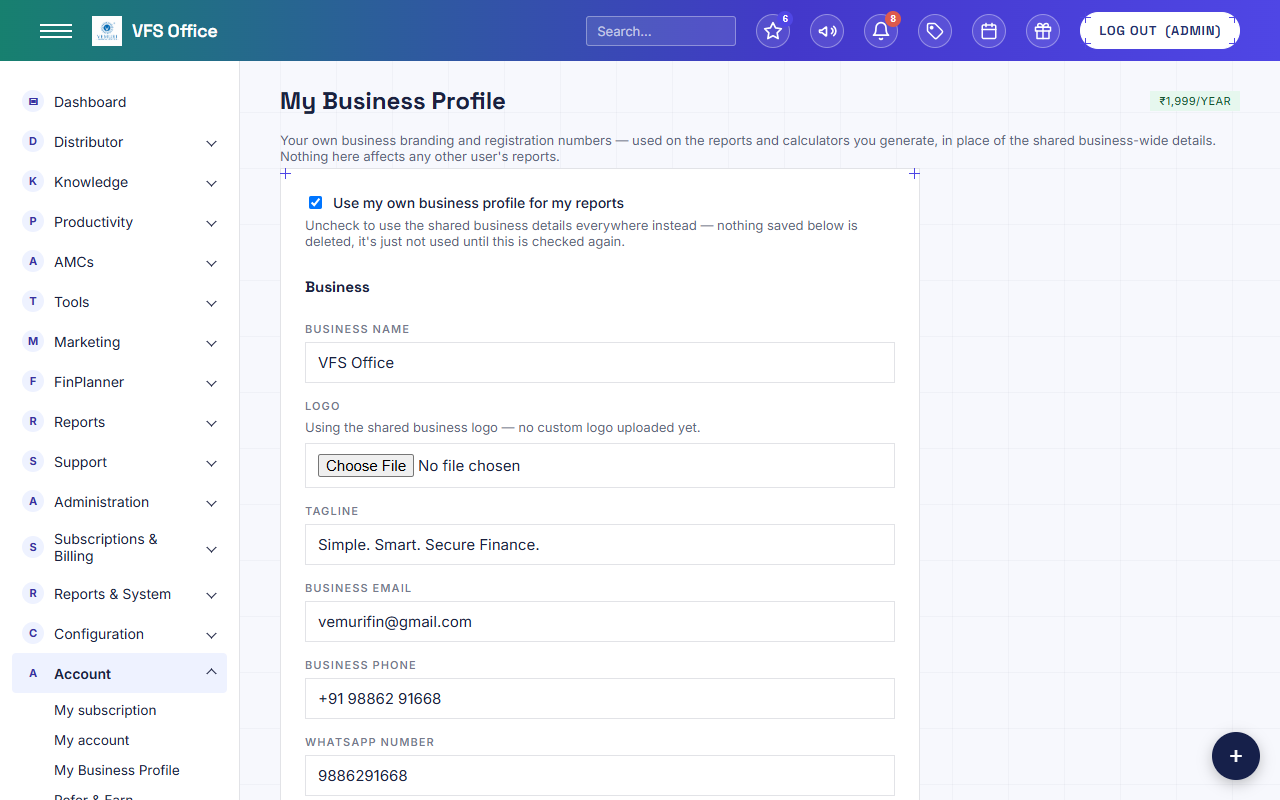Expand the Reports & System chevron
The height and width of the screenshot is (800, 1280).
coord(211,595)
